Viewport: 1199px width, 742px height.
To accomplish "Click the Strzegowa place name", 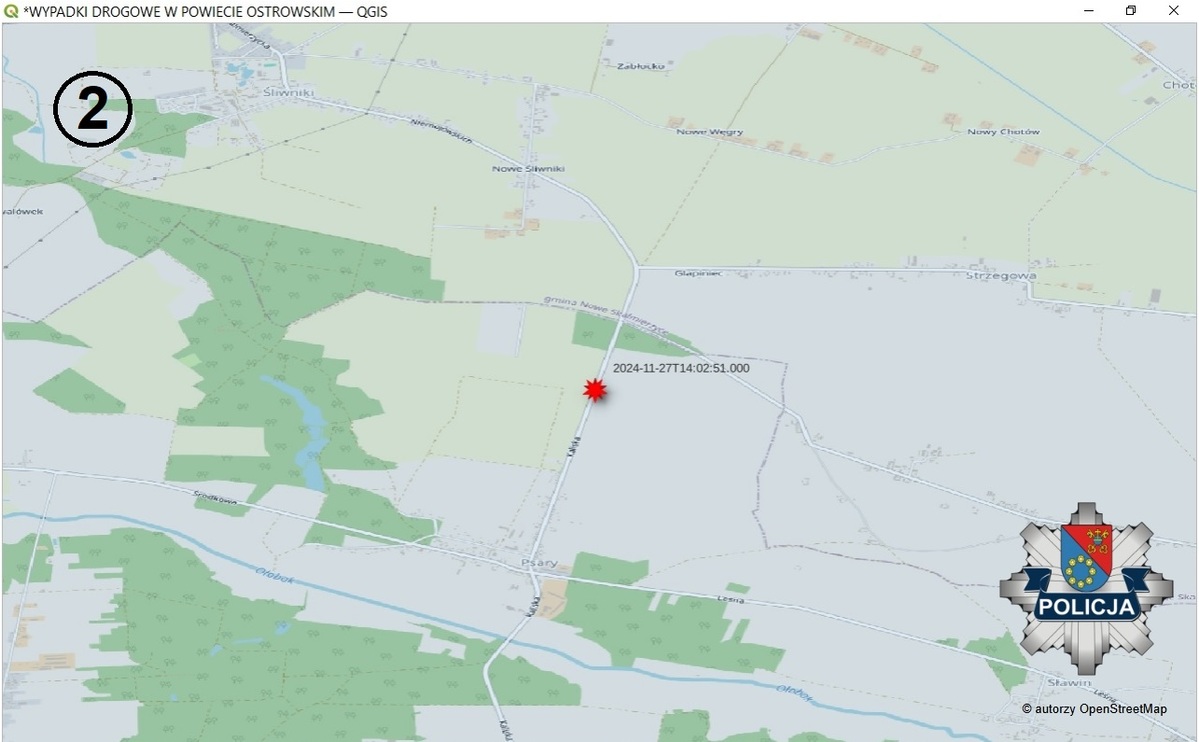I will [x=1001, y=275].
